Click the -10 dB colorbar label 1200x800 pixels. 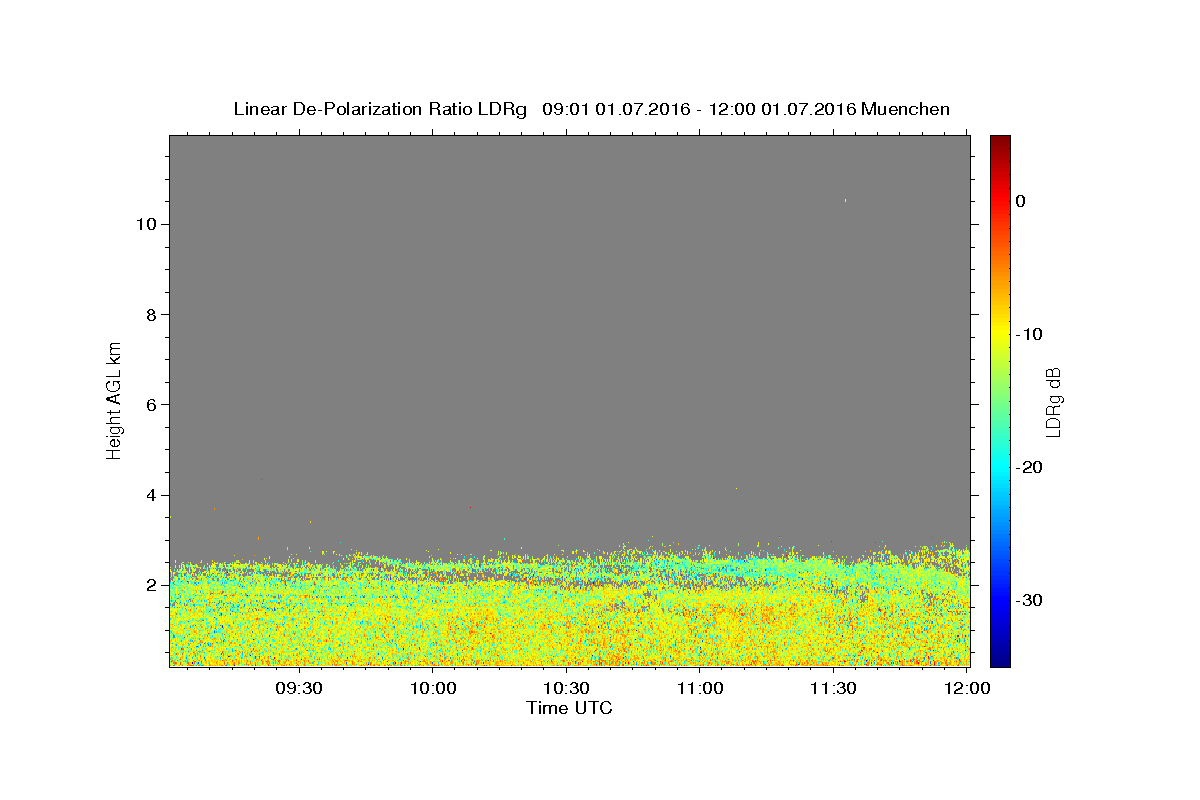[x=1029, y=334]
